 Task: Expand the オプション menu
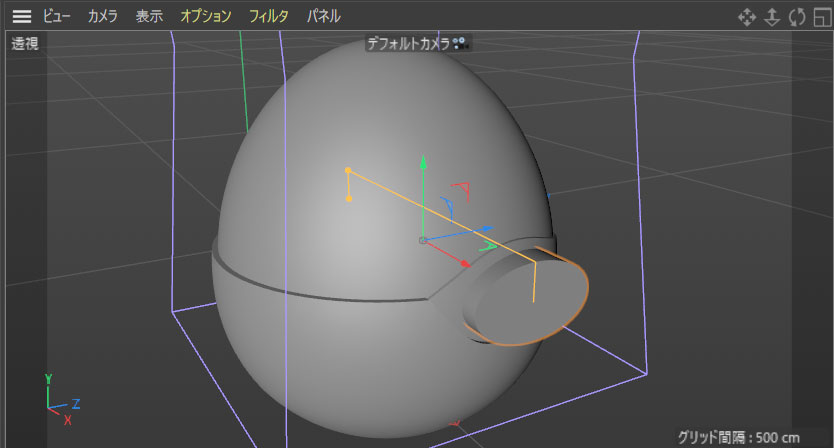206,16
